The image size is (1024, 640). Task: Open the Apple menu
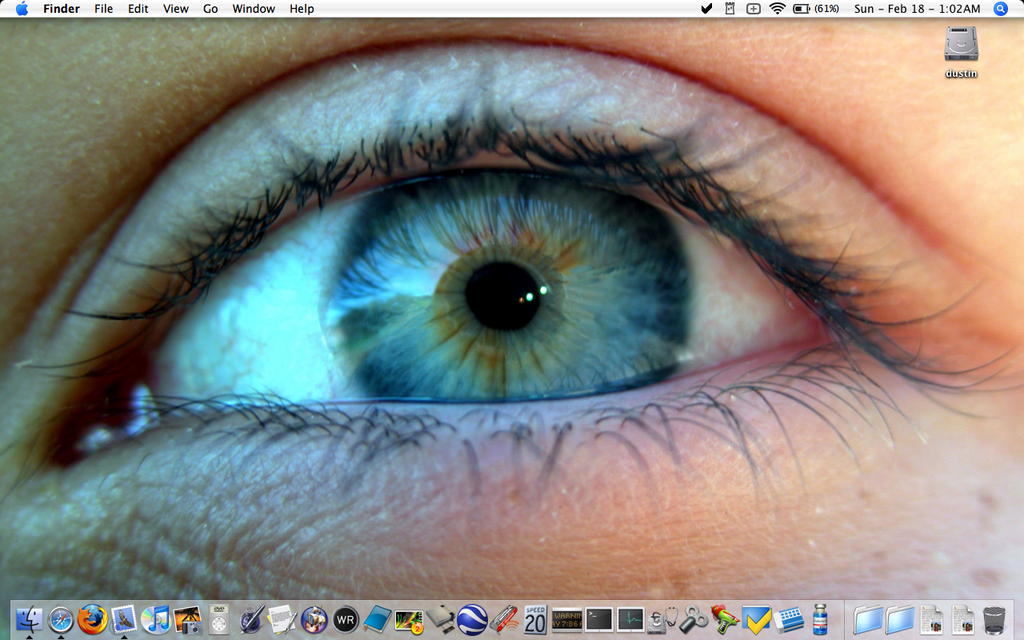21,9
